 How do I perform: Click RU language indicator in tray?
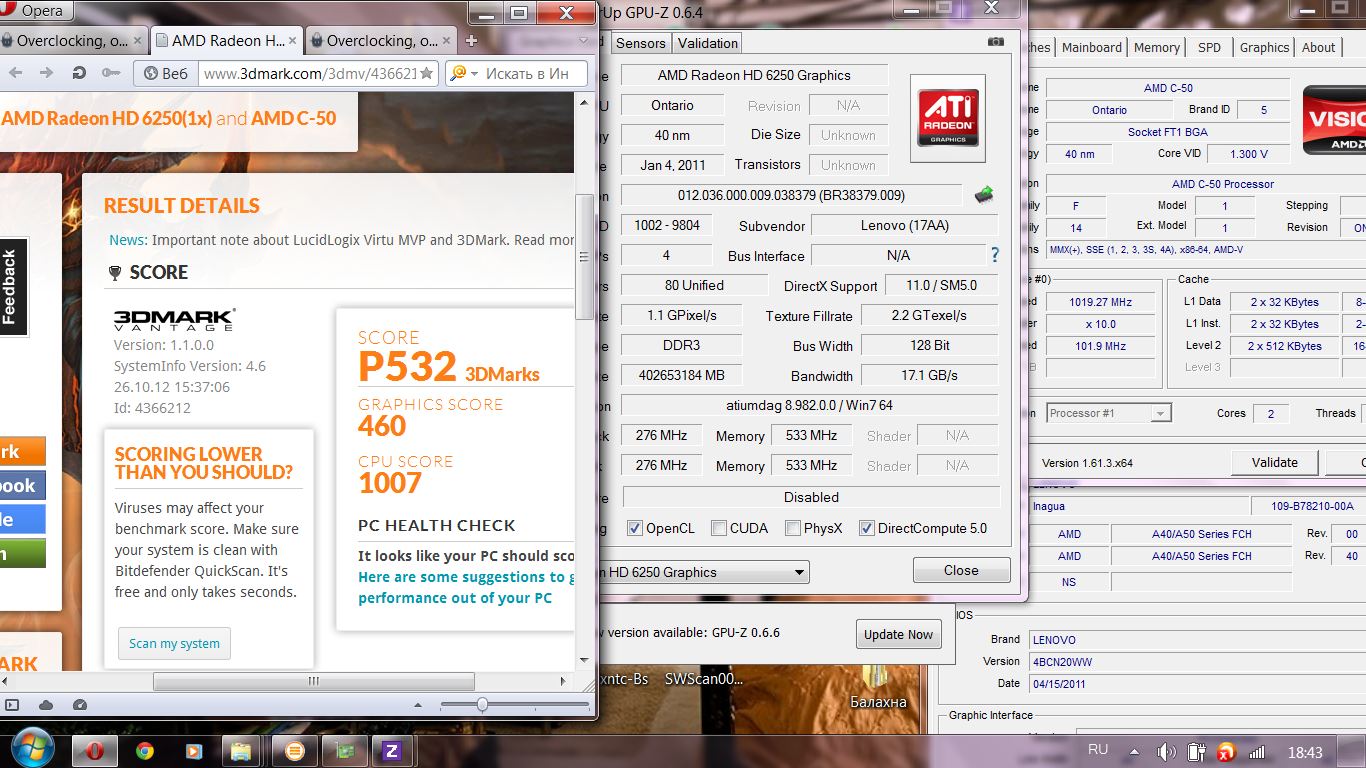pos(1098,750)
